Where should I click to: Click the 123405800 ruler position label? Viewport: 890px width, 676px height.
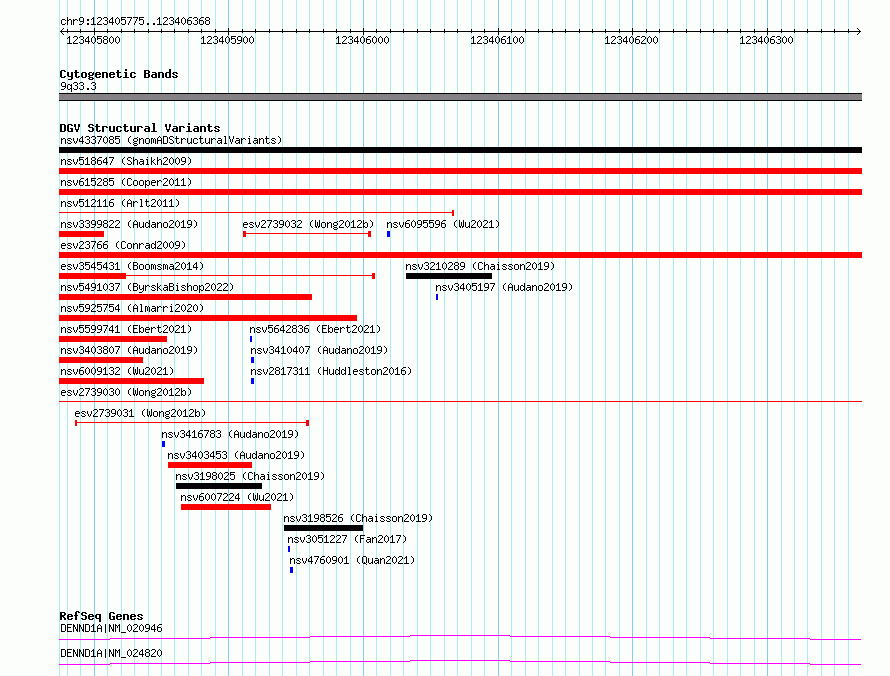tap(93, 40)
